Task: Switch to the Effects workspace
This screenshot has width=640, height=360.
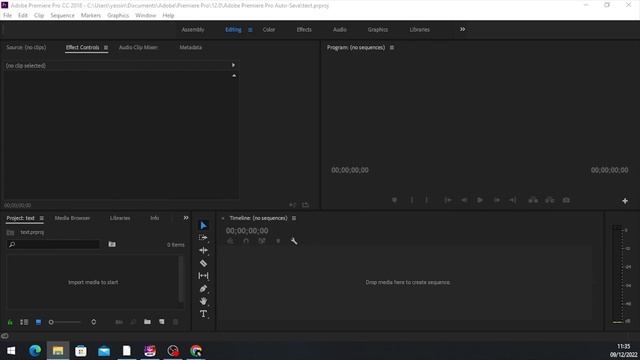Action: point(304,29)
